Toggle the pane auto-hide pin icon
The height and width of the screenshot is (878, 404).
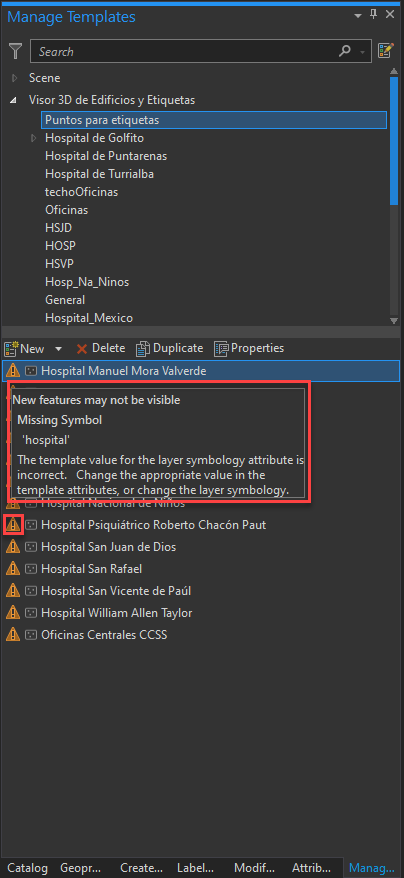[374, 15]
